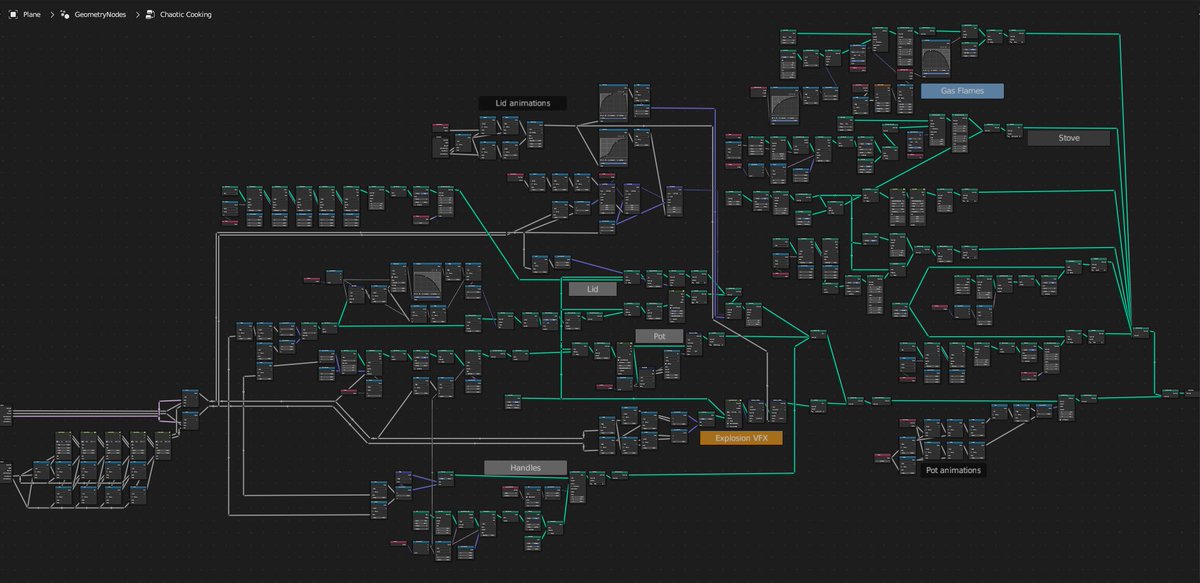
Task: Select the Stove frame label
Action: 1068,138
